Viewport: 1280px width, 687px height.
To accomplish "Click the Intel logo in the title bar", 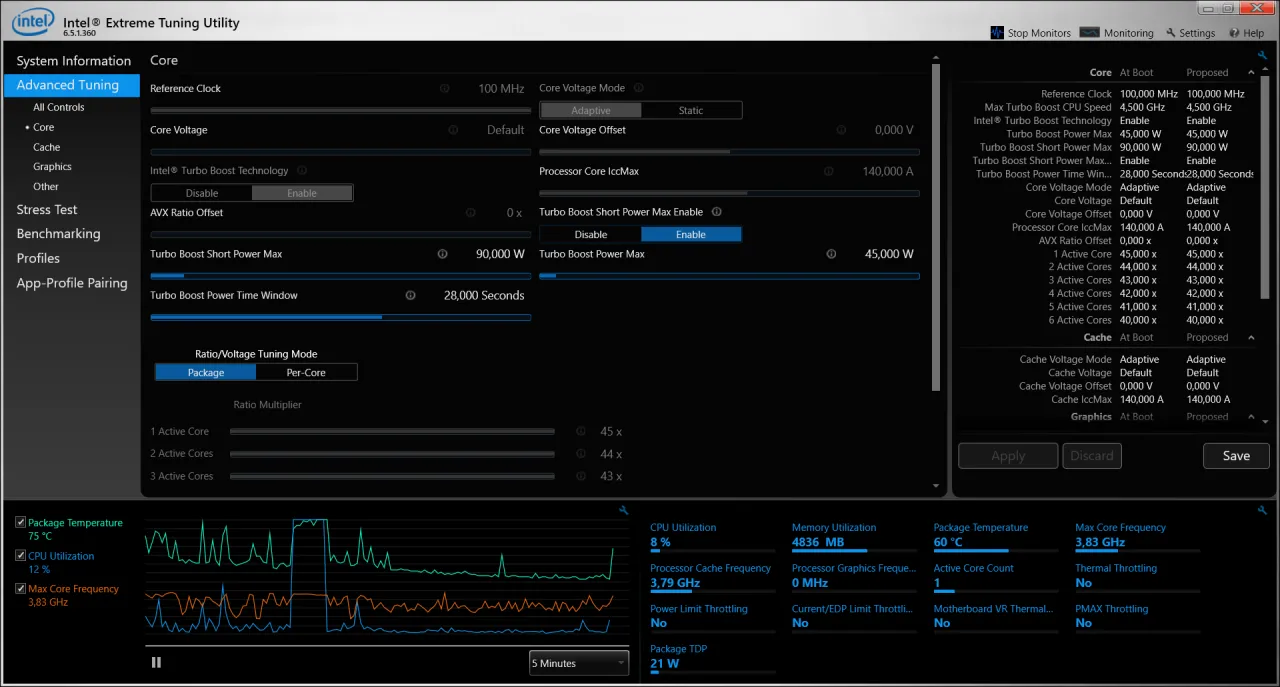I will [31, 22].
